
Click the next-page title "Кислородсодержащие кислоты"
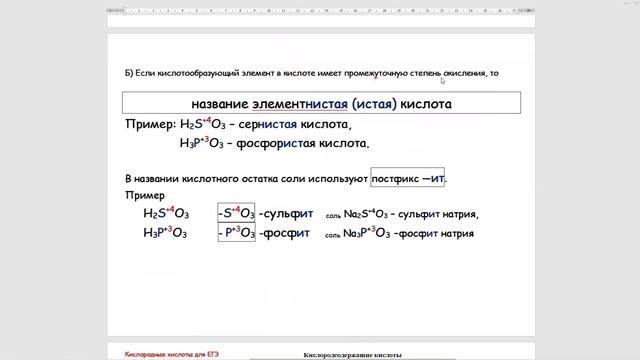click(352, 355)
